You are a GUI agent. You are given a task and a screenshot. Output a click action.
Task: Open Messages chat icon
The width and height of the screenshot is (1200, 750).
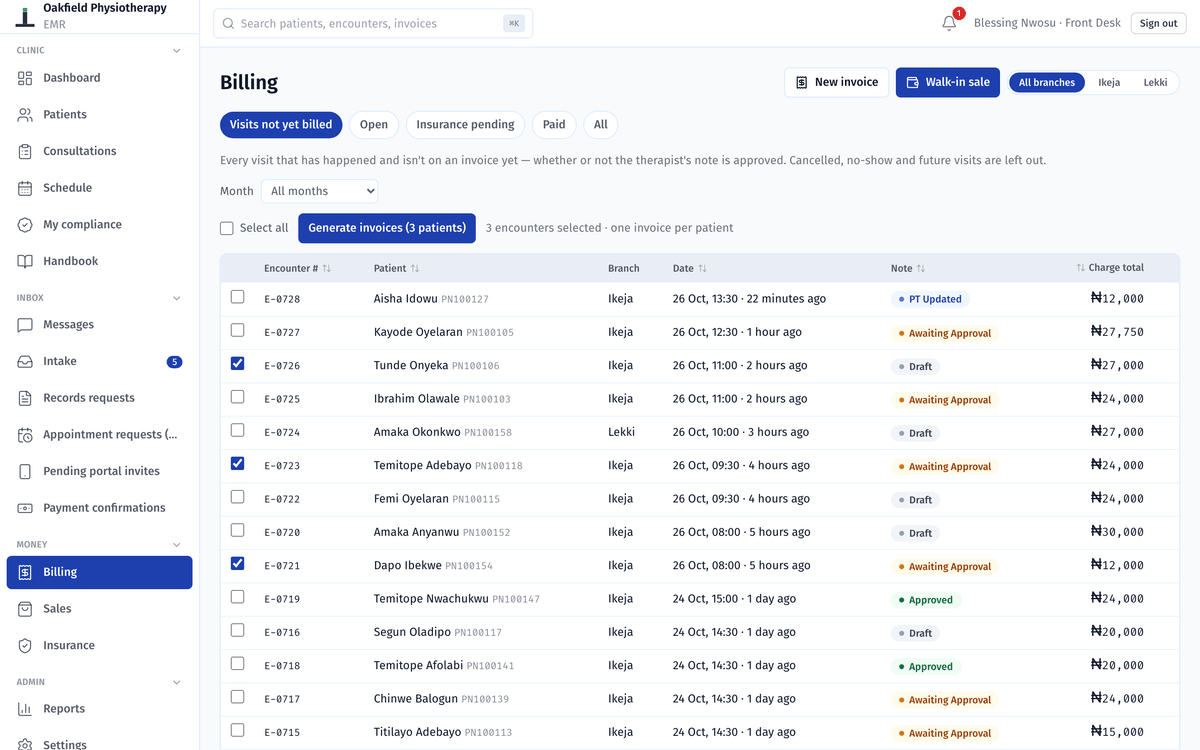[x=25, y=325]
